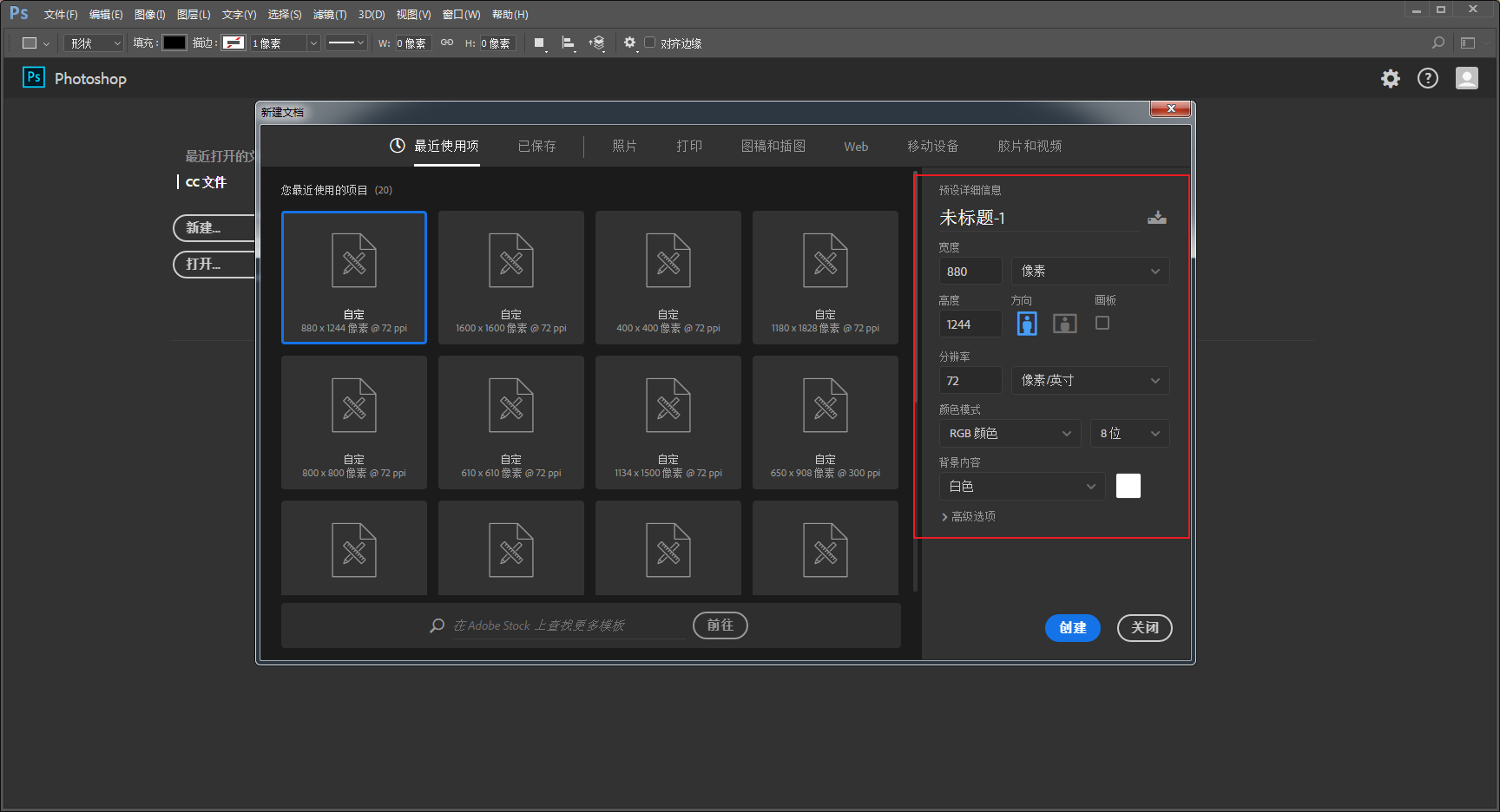The image size is (1500, 812).
Task: Open the 图层(L) menu
Action: pyautogui.click(x=194, y=15)
